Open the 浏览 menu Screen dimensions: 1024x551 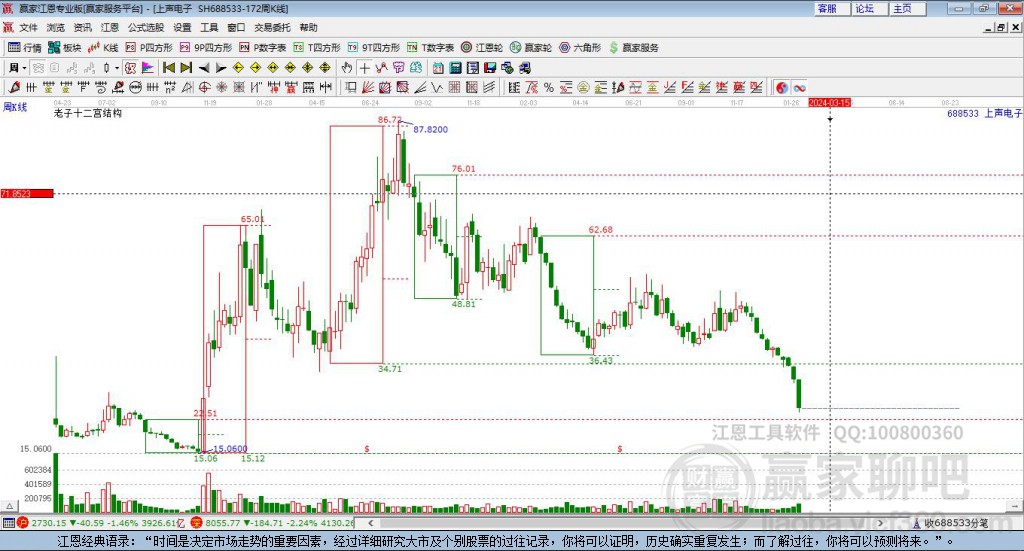tap(56, 27)
